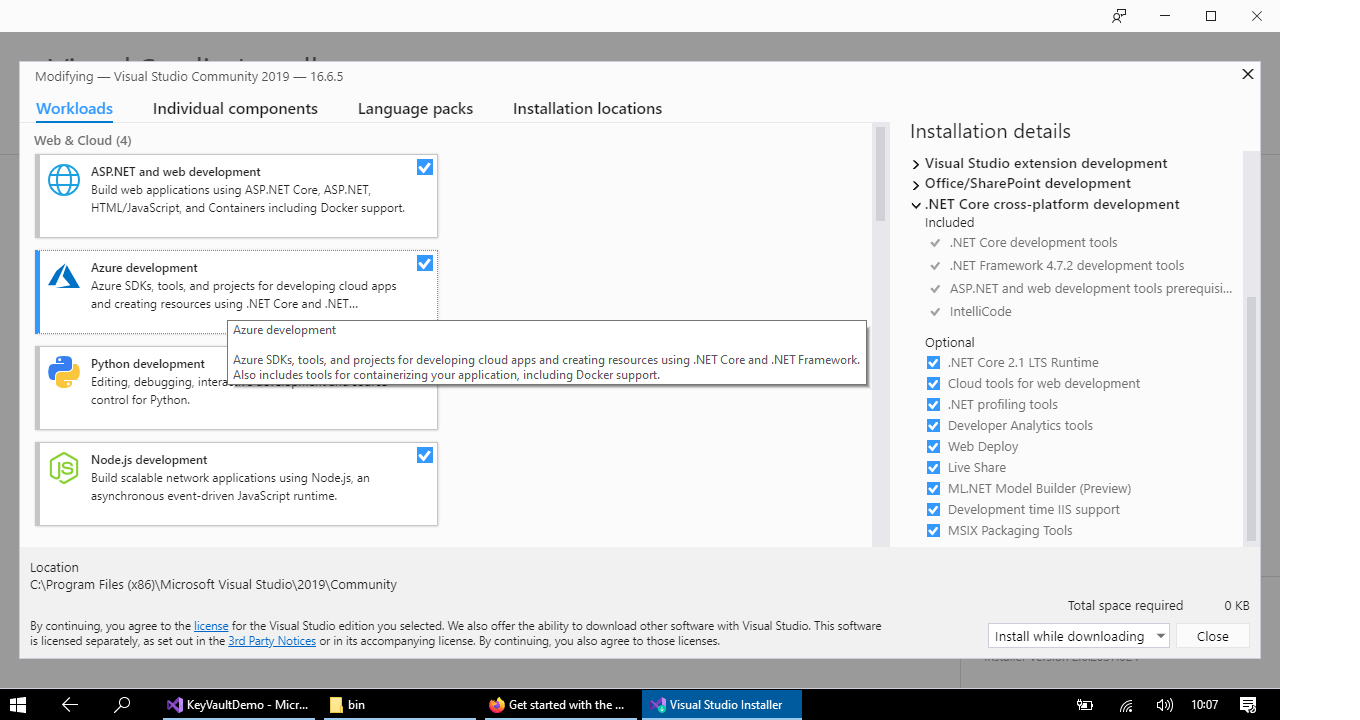Click the Web & Cloud (4) heading
This screenshot has width=1360, height=720.
[83, 140]
